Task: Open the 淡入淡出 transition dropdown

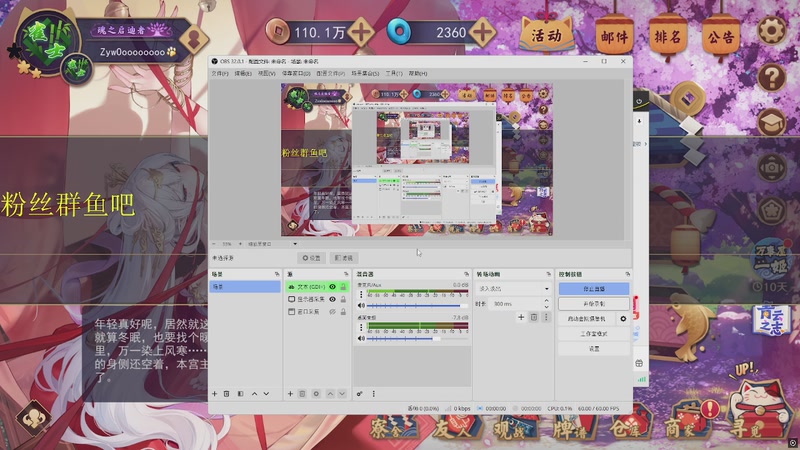Action: pos(513,289)
